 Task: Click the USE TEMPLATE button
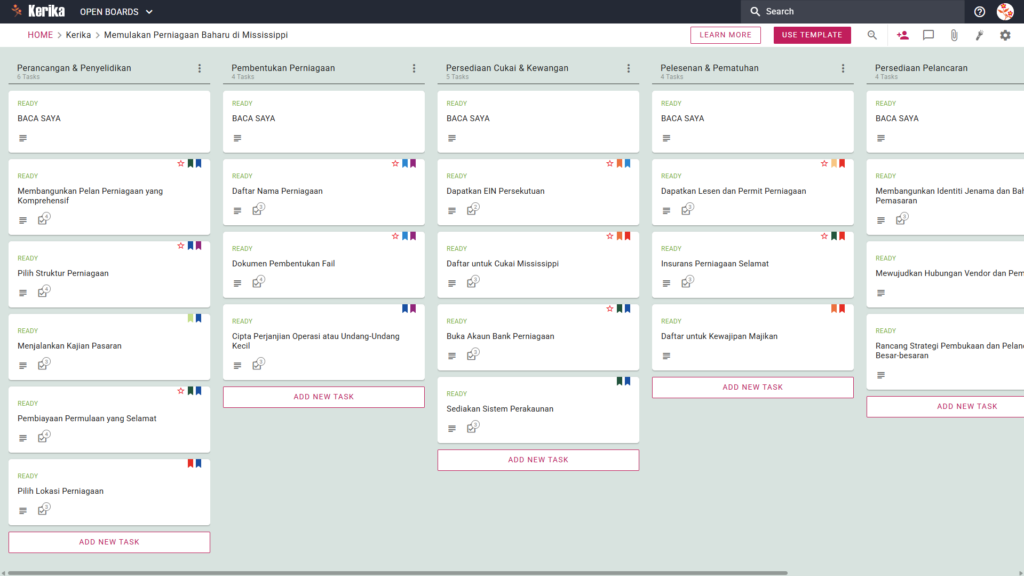pyautogui.click(x=812, y=35)
